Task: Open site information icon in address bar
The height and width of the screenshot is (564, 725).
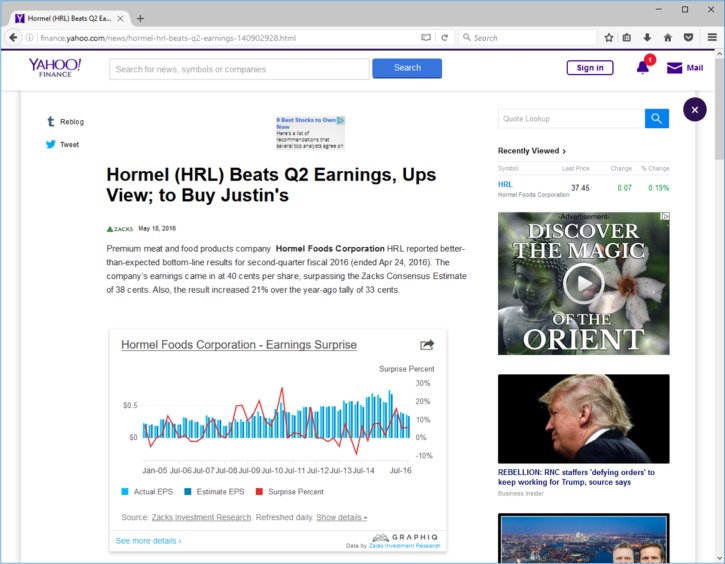Action: (x=30, y=38)
